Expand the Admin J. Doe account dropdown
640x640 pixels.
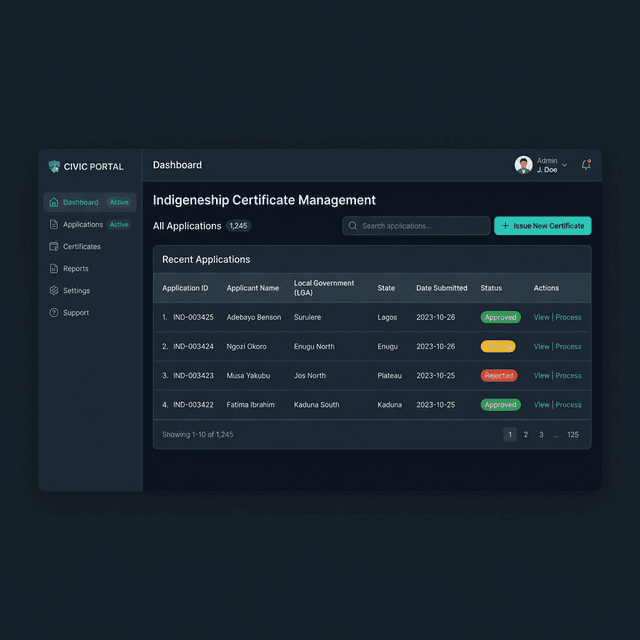[x=564, y=165]
